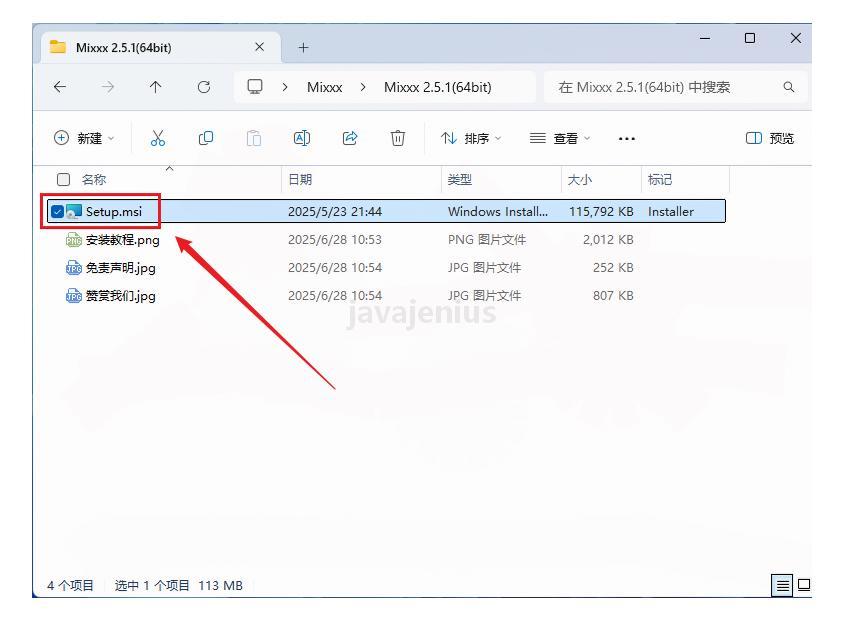Click the 4 个项目 status text
This screenshot has height=622, width=844.
[x=71, y=585]
